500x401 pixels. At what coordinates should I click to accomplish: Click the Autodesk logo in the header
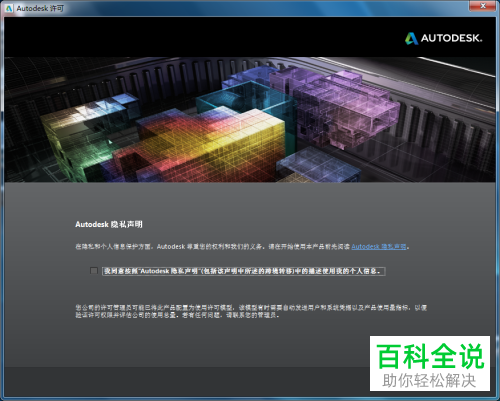(444, 38)
